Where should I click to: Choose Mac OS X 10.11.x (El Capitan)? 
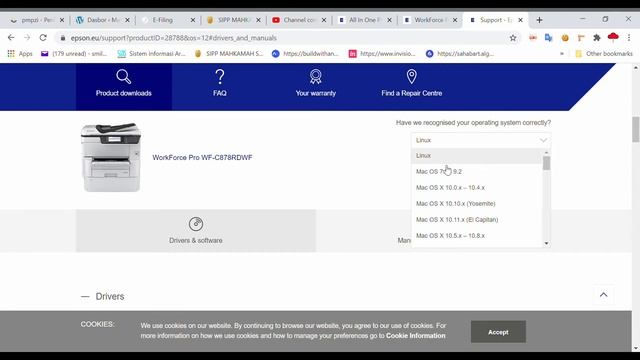[x=477, y=220]
